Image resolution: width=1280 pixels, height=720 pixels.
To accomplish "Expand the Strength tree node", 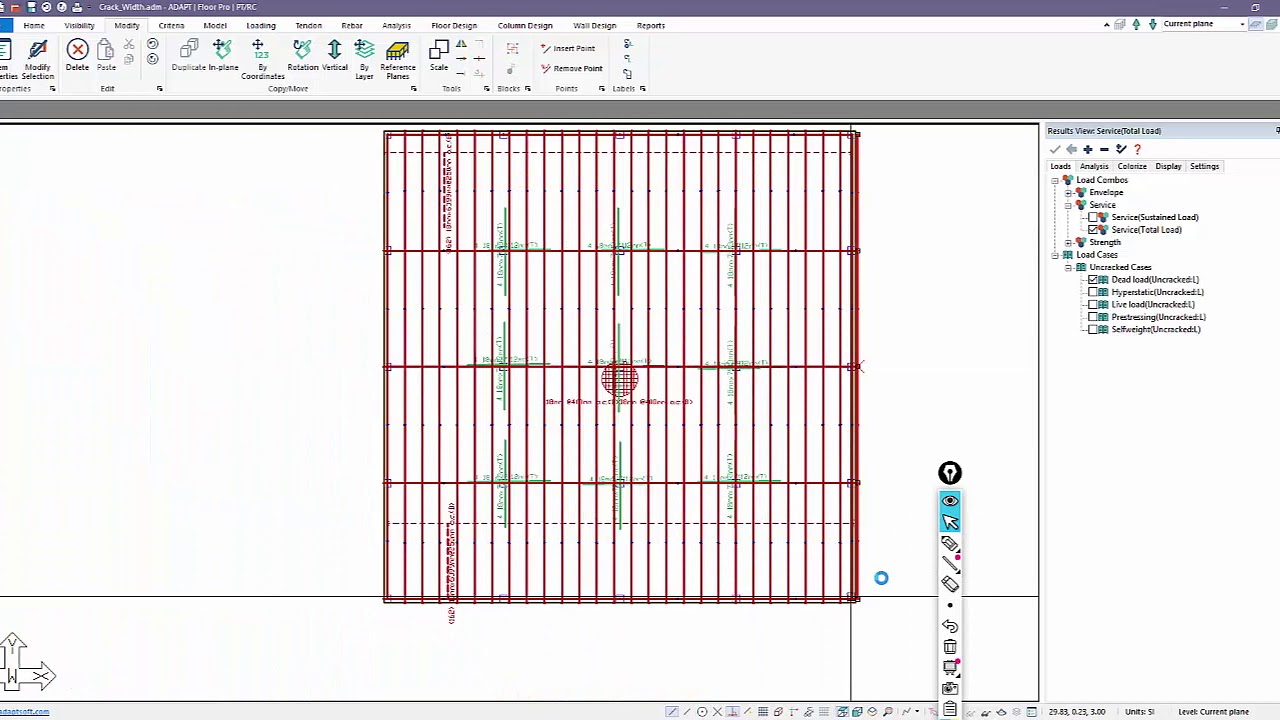I will click(1068, 242).
